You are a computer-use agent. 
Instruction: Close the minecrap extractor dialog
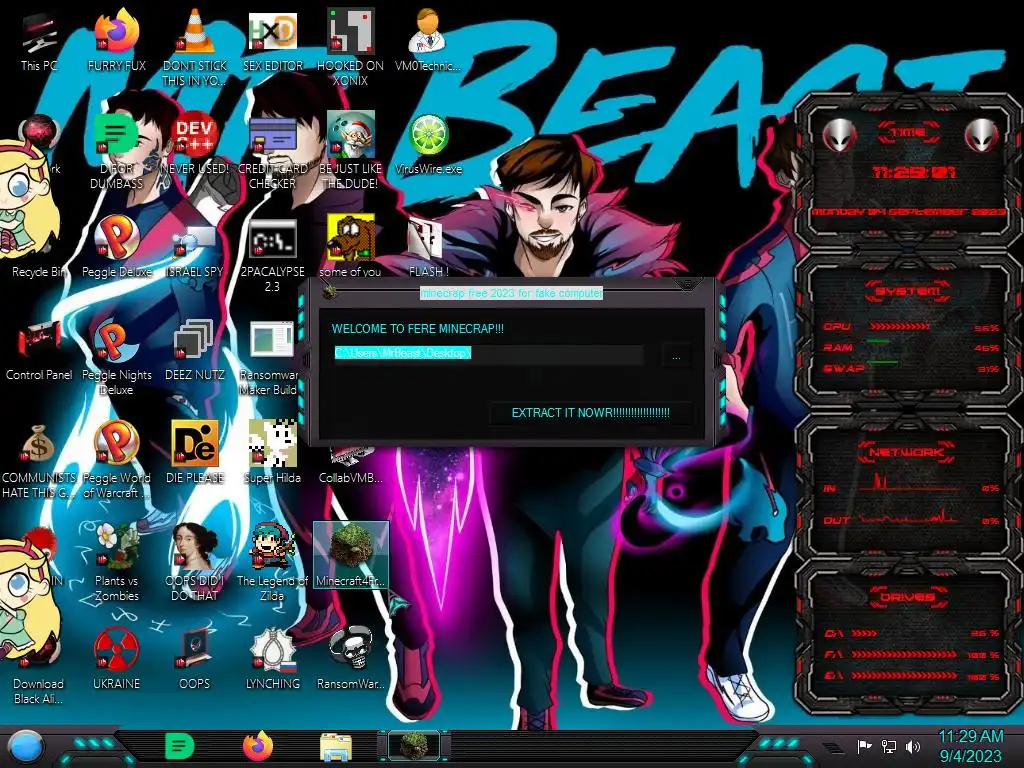[x=686, y=285]
